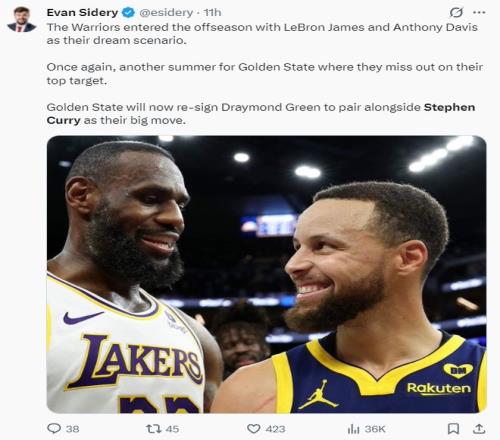Open Evan Sidery's profile avatar
Screen dimensions: 500x440
[x=21, y=19]
